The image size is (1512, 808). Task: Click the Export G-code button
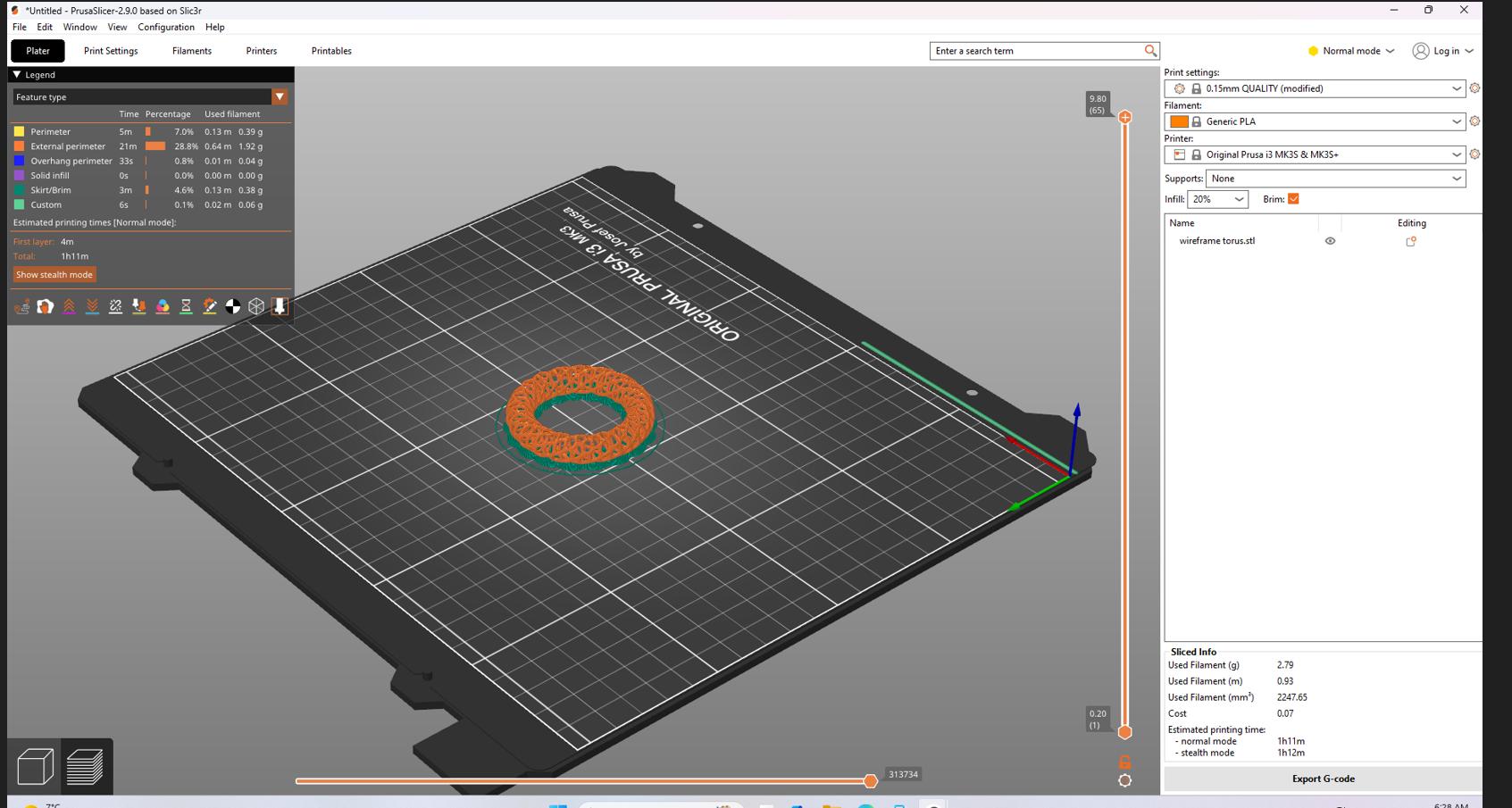tap(1323, 779)
